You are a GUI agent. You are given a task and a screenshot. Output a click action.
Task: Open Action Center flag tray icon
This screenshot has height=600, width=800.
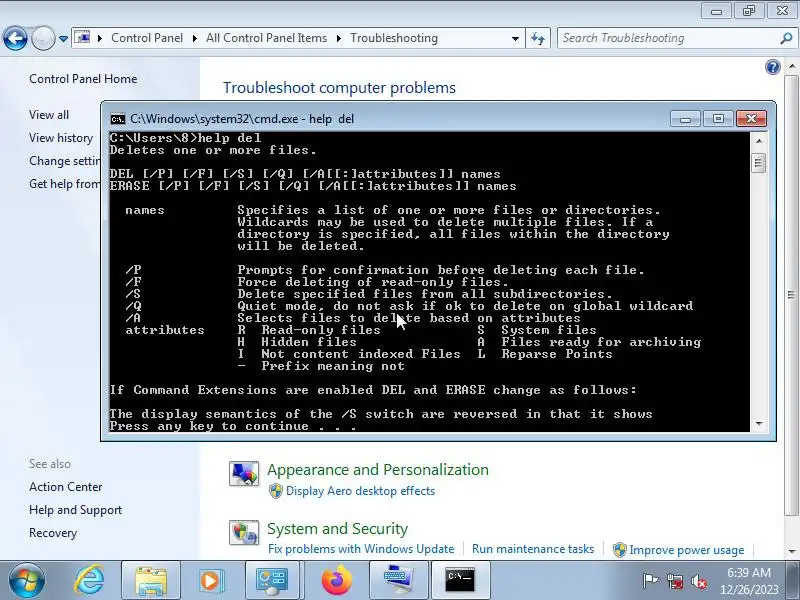(x=650, y=581)
